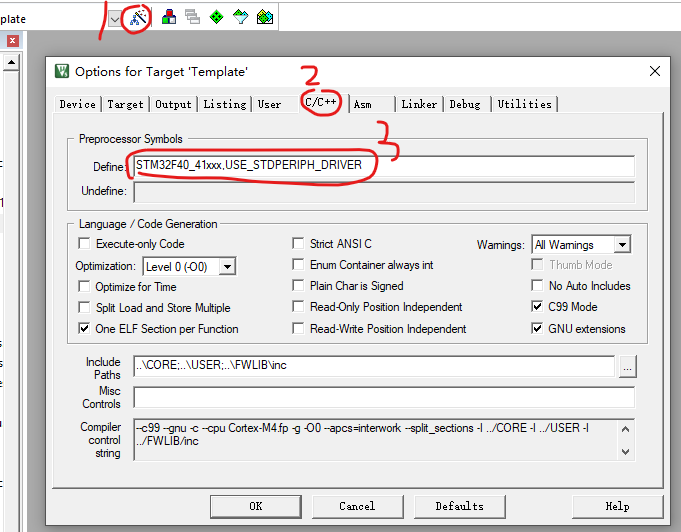Image resolution: width=681 pixels, height=532 pixels.
Task: Confirm options with OK button
Action: tap(256, 506)
